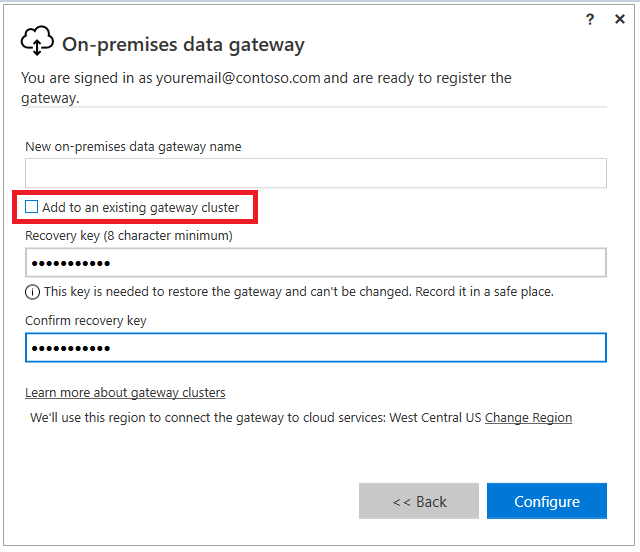Close the gateway setup dialog
This screenshot has height=552, width=640.
point(620,19)
